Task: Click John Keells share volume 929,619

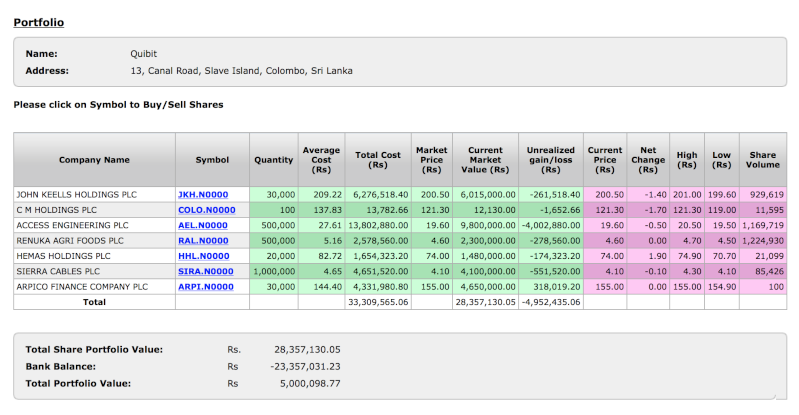Action: click(x=767, y=195)
